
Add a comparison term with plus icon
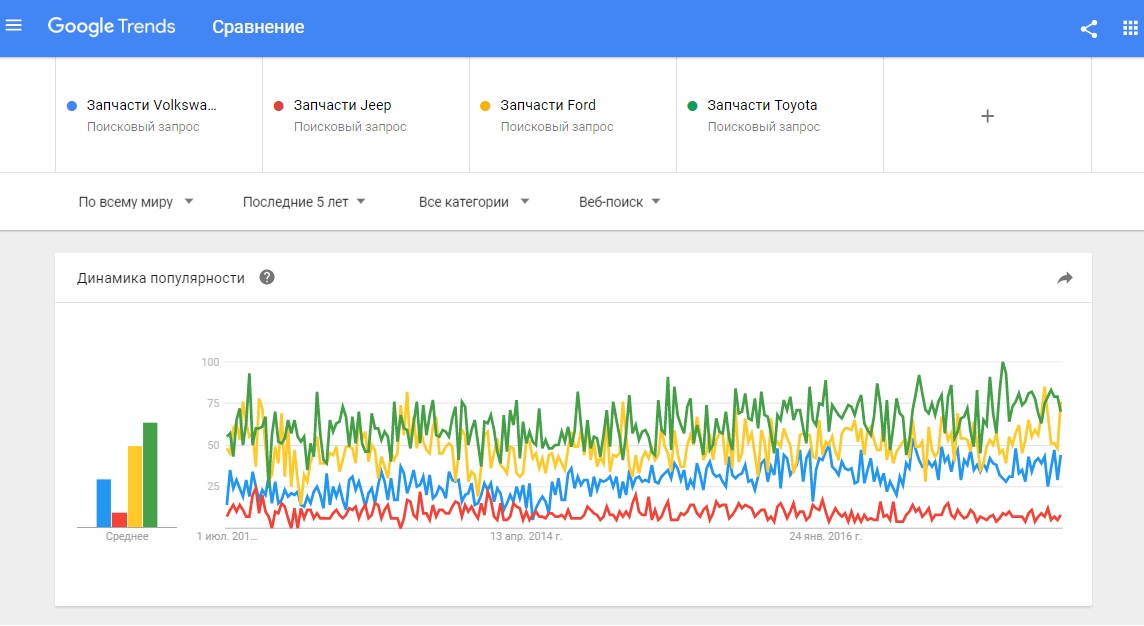click(987, 116)
